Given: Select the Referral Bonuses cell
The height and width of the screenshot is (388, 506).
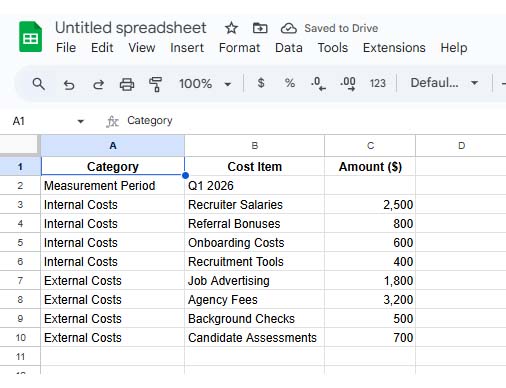Looking at the screenshot, I should pos(254,223).
